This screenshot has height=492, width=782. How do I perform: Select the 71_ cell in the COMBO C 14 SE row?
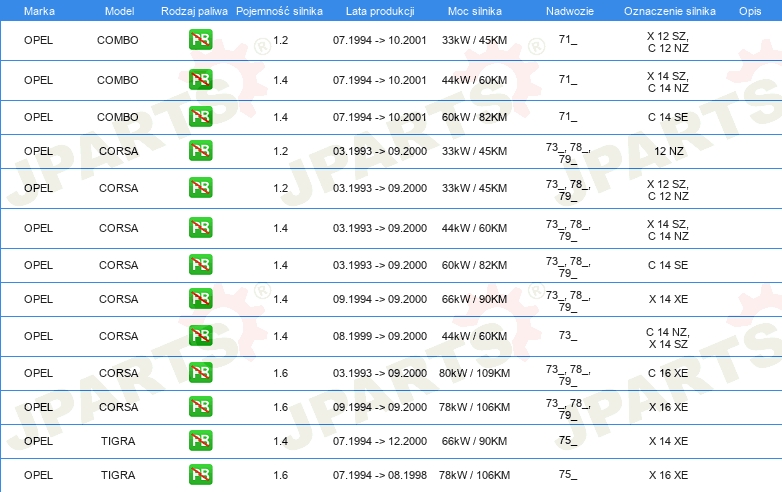(x=568, y=116)
